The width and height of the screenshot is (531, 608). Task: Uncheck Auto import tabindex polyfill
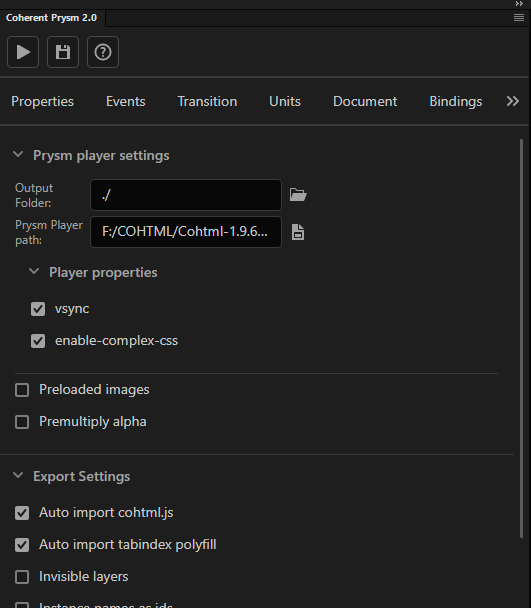[22, 545]
